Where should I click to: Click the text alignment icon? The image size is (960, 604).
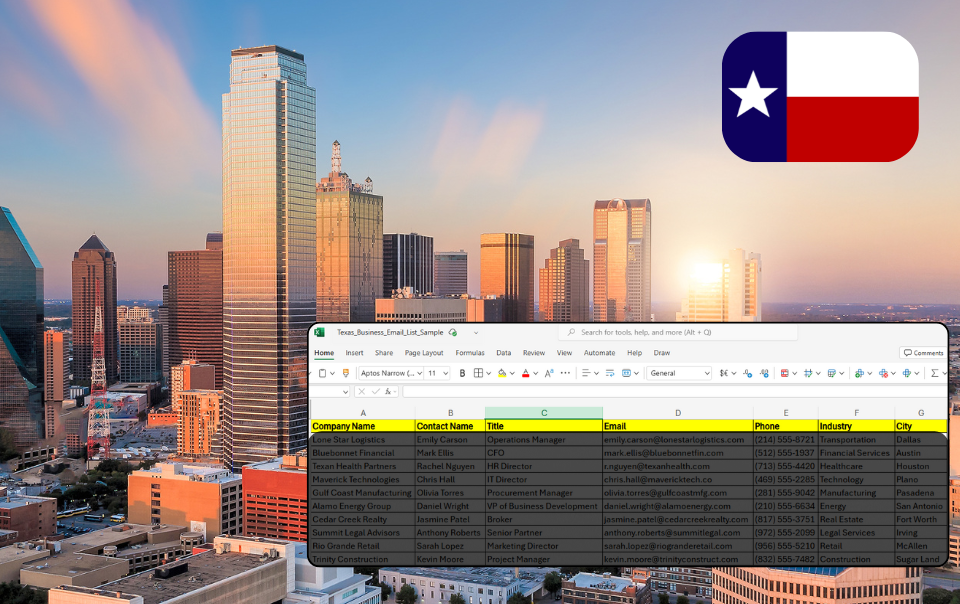coord(585,373)
